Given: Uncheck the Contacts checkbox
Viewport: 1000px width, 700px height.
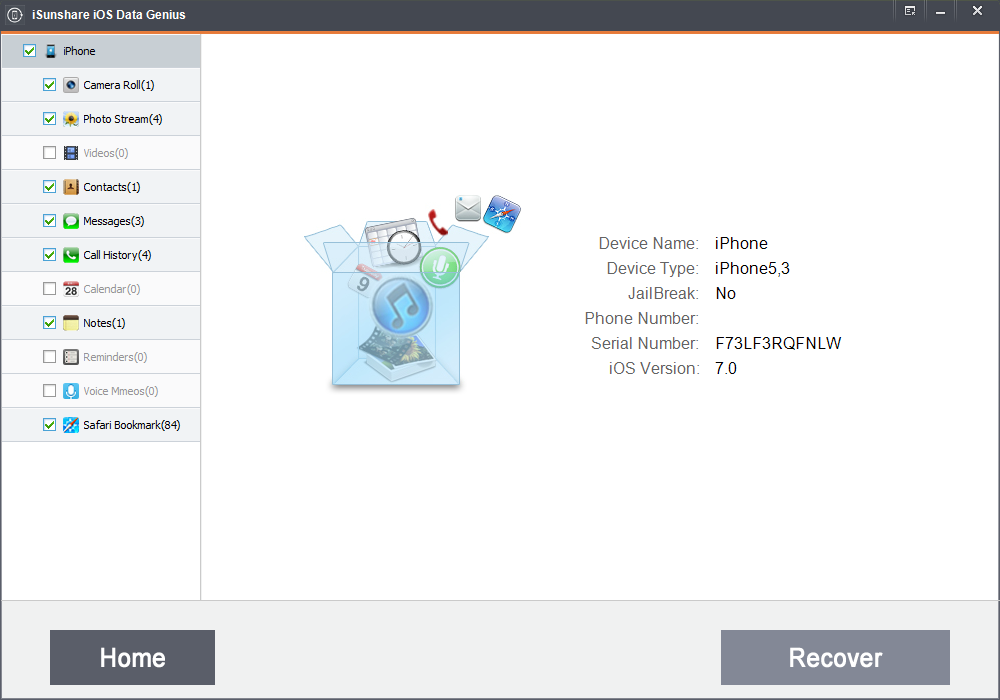Looking at the screenshot, I should (49, 187).
